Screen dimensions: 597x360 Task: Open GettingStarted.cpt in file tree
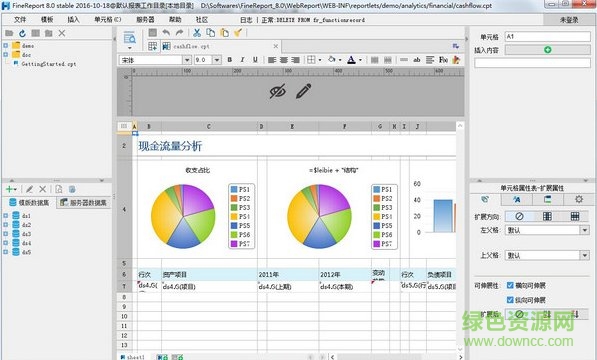click(48, 64)
